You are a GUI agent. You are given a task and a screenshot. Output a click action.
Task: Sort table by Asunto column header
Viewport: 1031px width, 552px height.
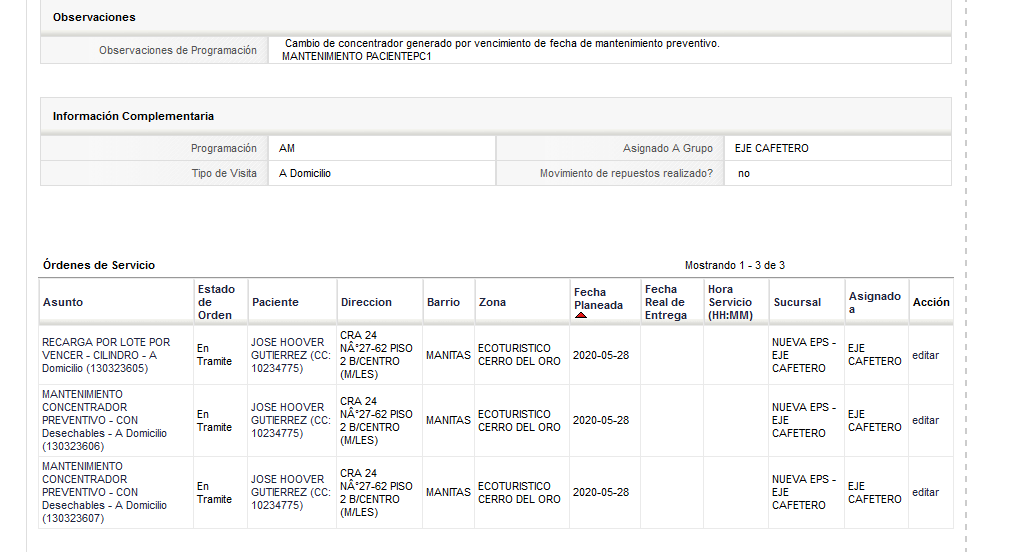tap(63, 302)
